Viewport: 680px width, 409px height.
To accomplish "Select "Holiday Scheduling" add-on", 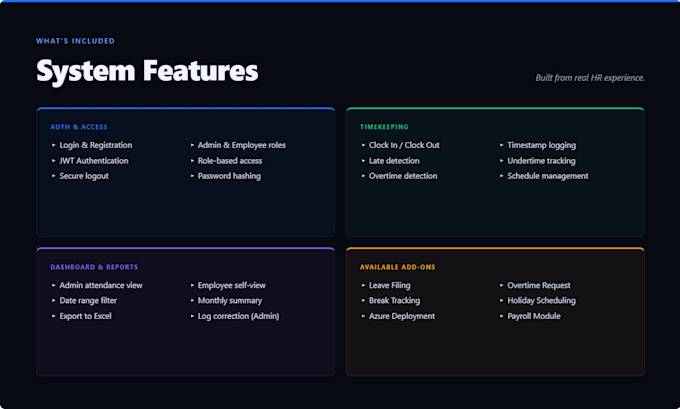I will [542, 301].
